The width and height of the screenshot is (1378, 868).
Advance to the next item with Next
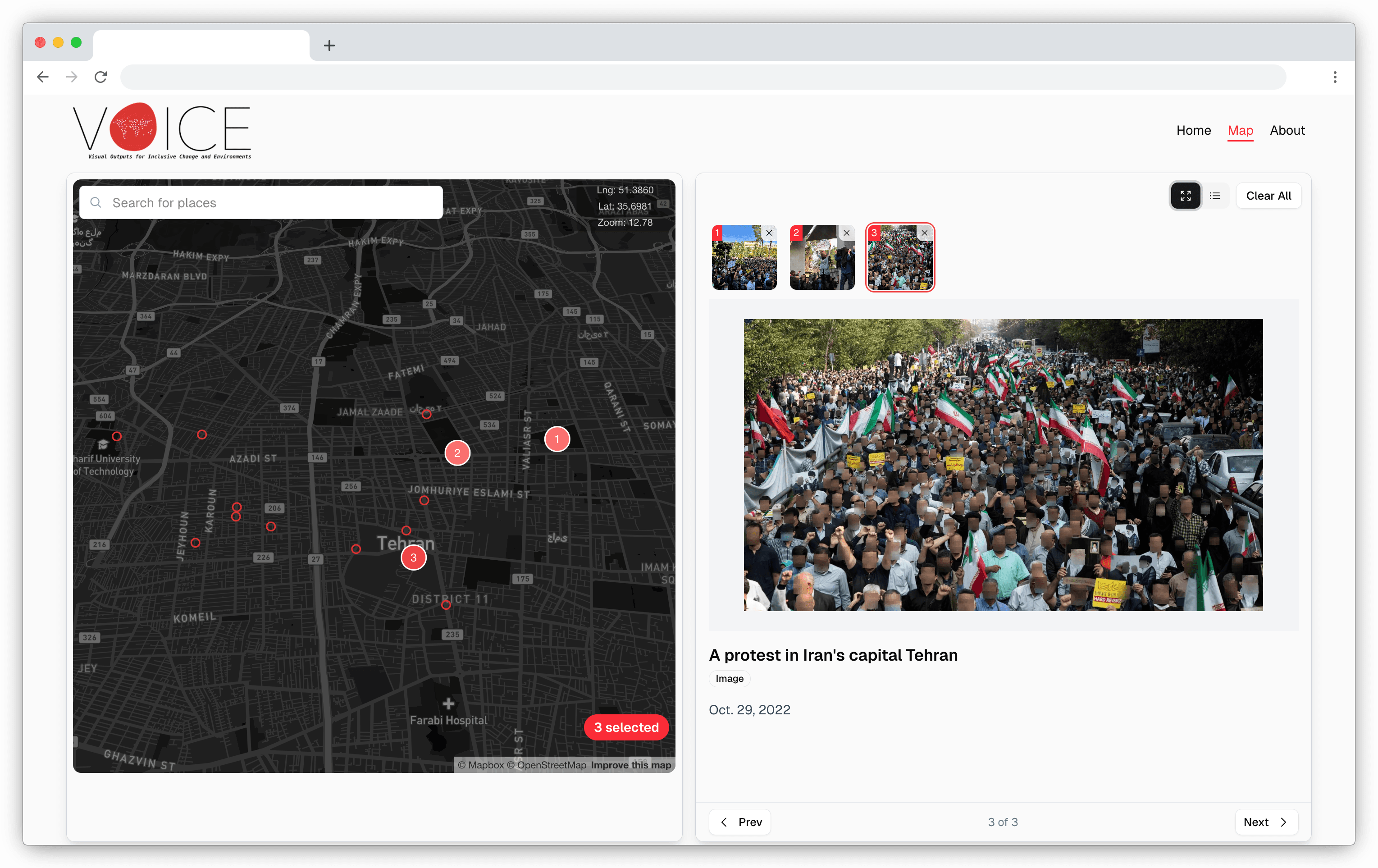click(x=1266, y=822)
